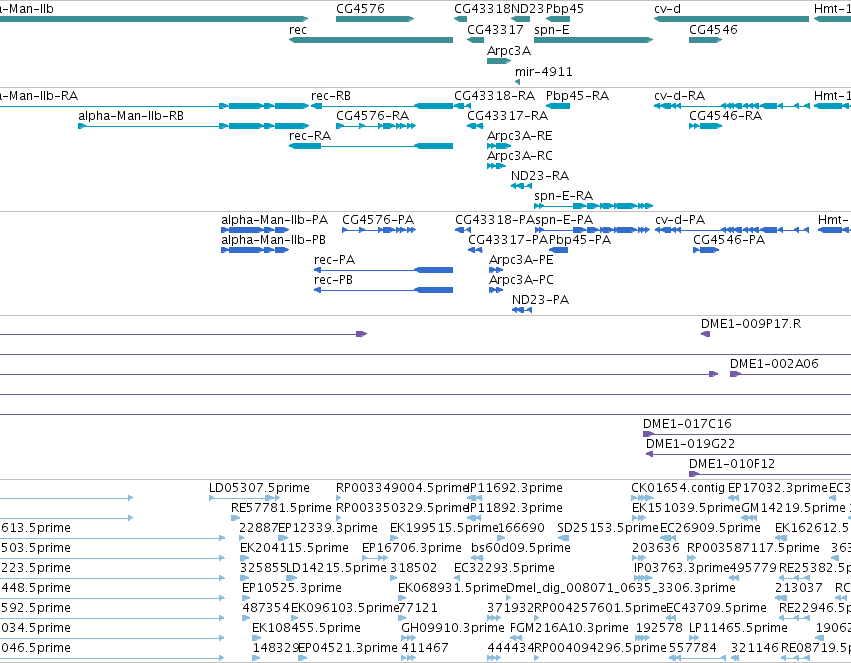Open the SD25153.5prime EST label
The height and width of the screenshot is (663, 851).
[608, 528]
